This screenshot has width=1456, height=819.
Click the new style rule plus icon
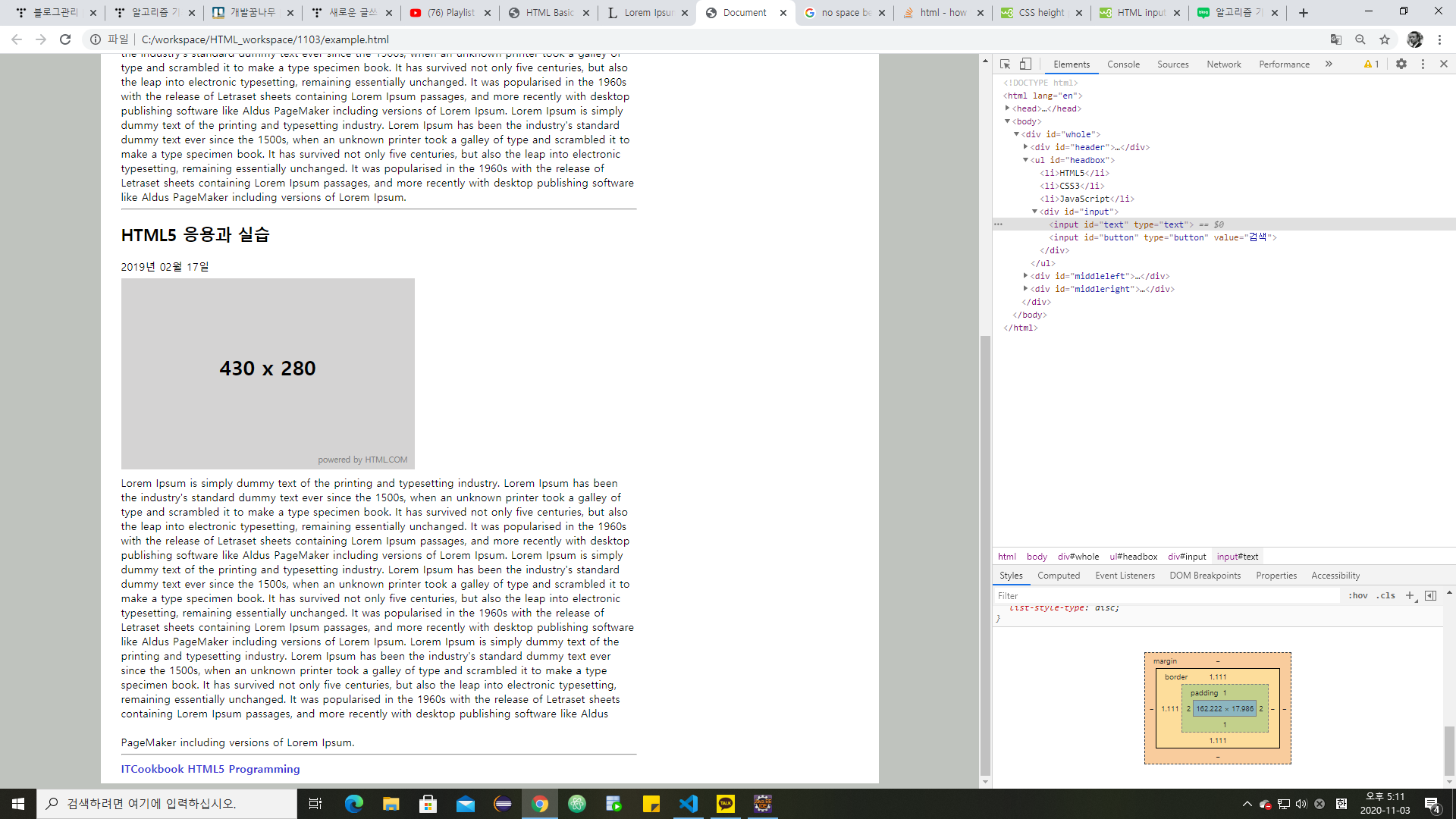tap(1410, 595)
